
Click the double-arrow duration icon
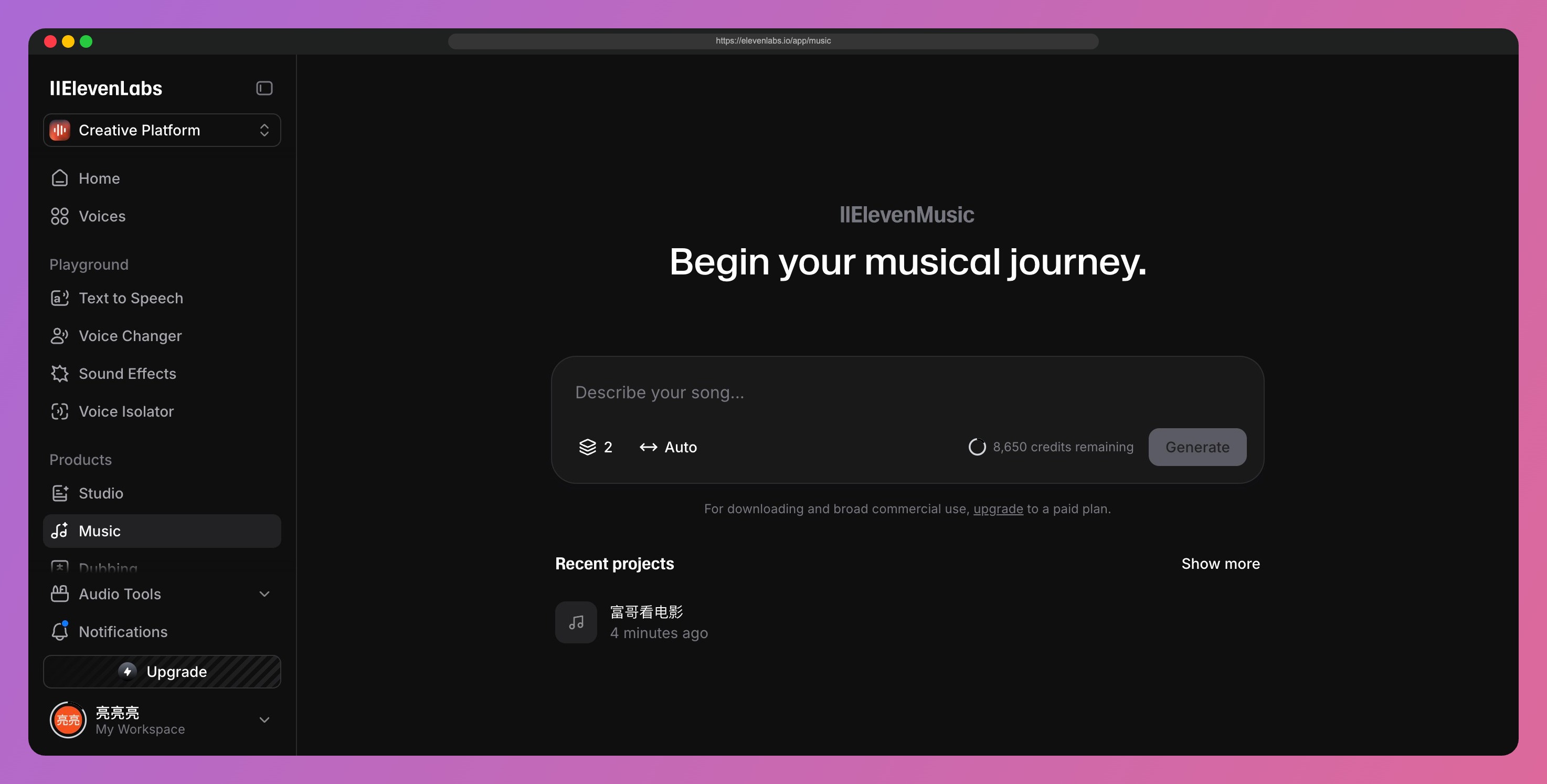(648, 447)
